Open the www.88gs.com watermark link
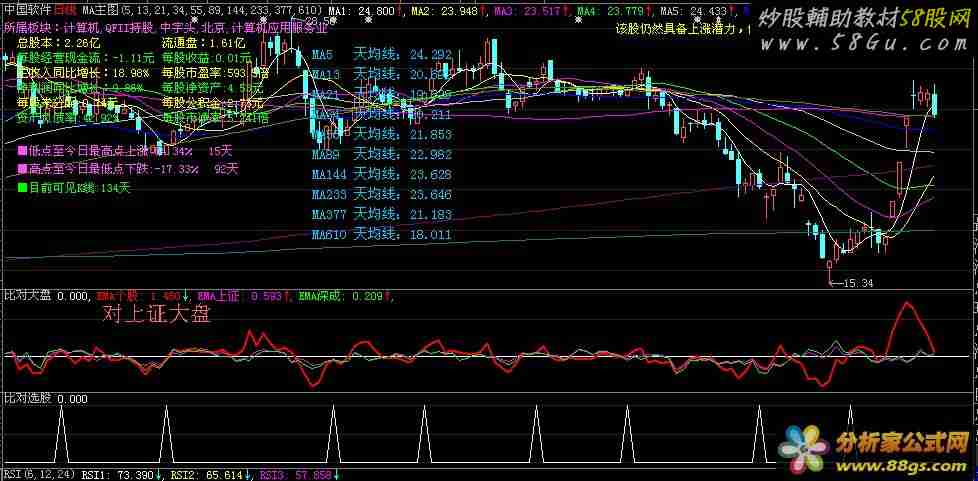Screen dimensions: 978x481 [x=903, y=463]
